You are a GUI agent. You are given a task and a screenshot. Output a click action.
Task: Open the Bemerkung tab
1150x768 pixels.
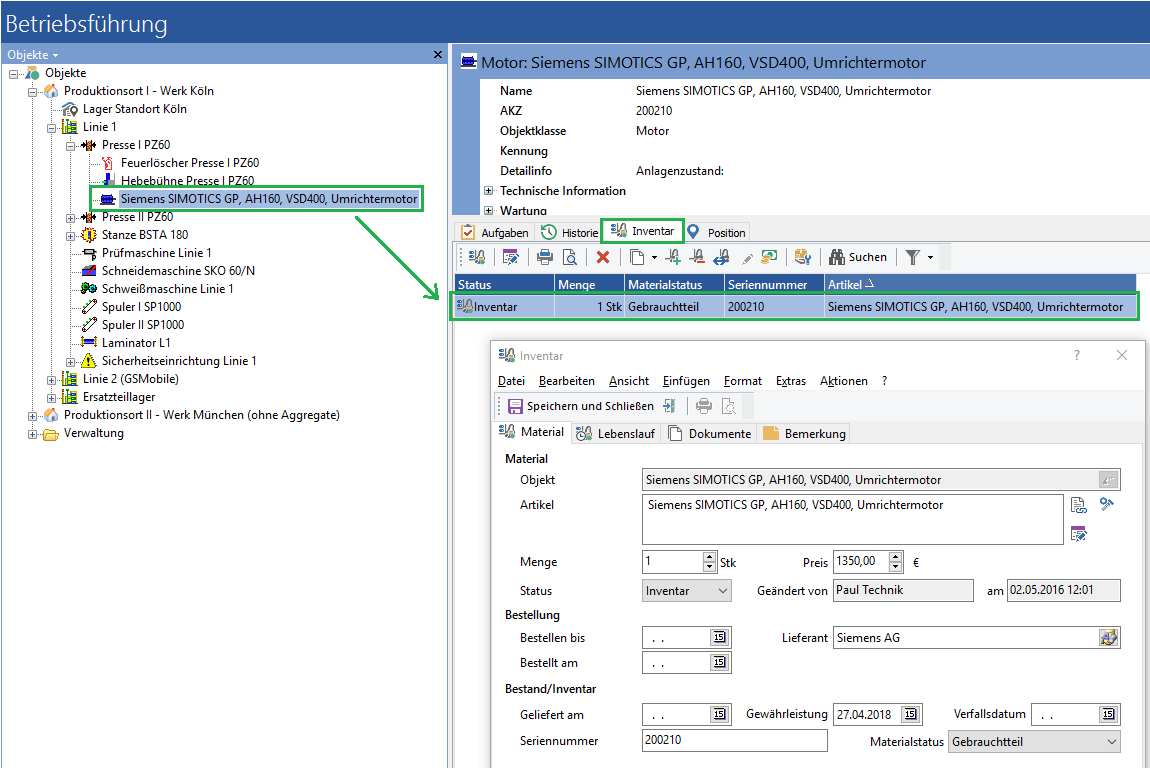click(x=804, y=434)
